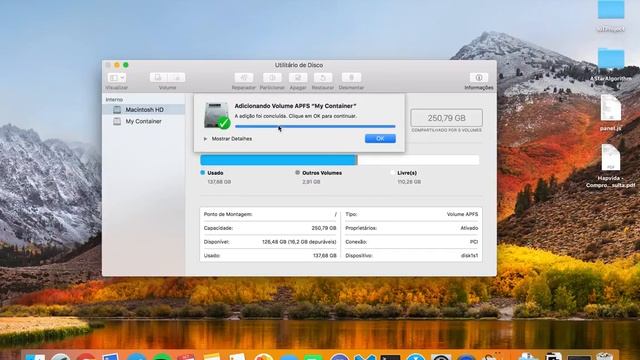Click the white free portion of storage bar

tap(418, 160)
